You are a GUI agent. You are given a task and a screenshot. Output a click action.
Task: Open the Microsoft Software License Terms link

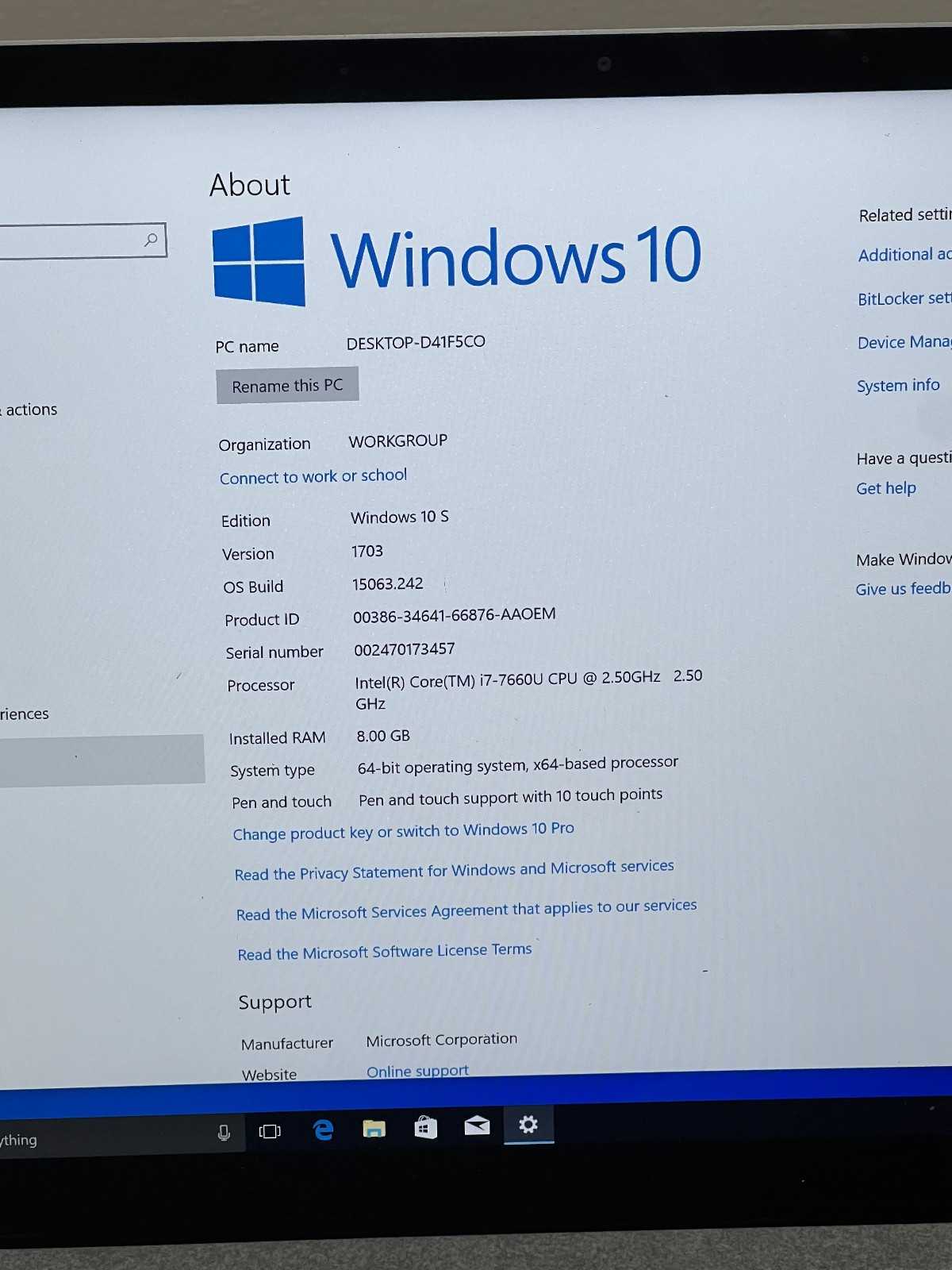coord(385,951)
